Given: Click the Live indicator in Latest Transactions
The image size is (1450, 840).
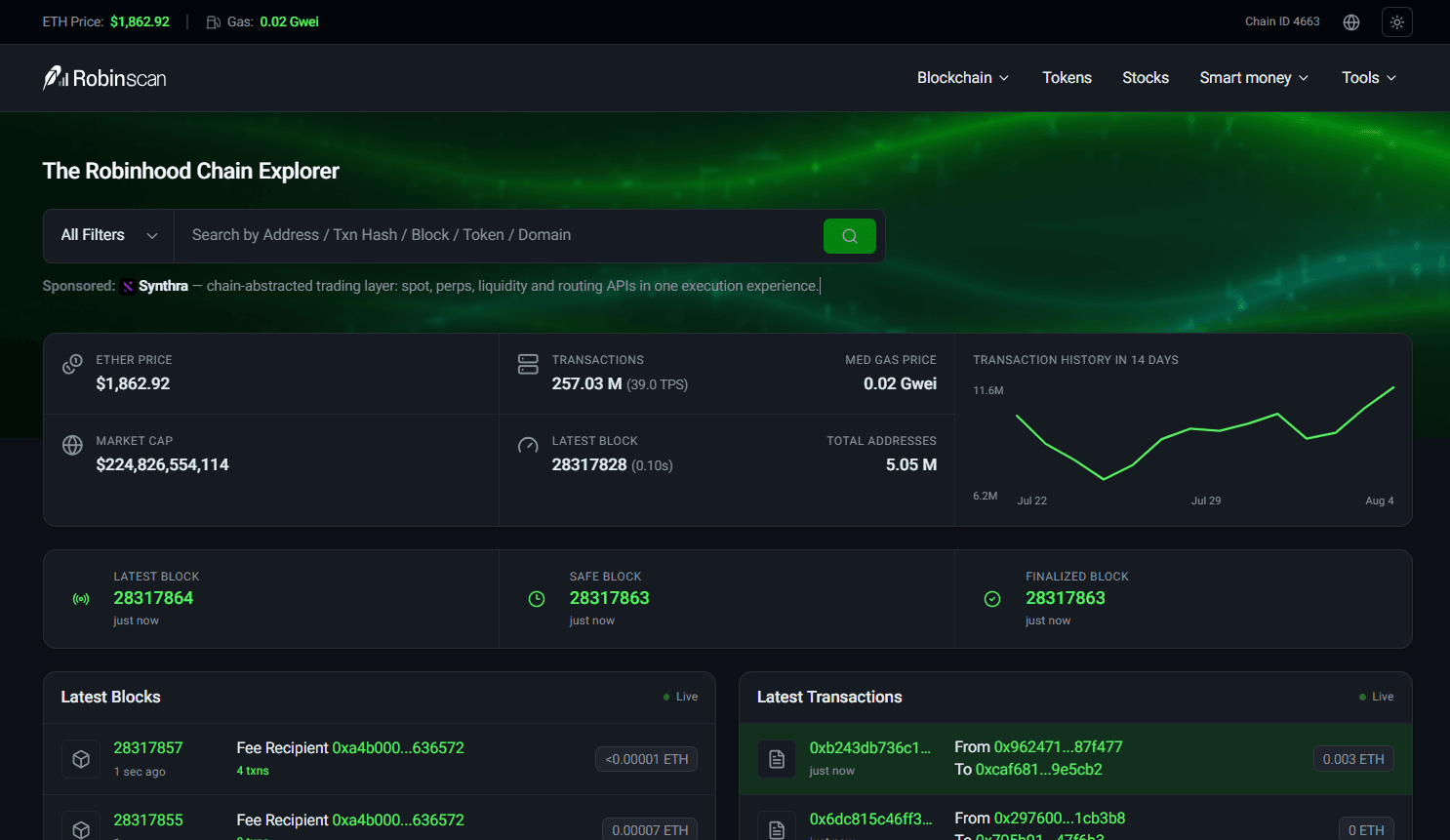Looking at the screenshot, I should click(1376, 697).
